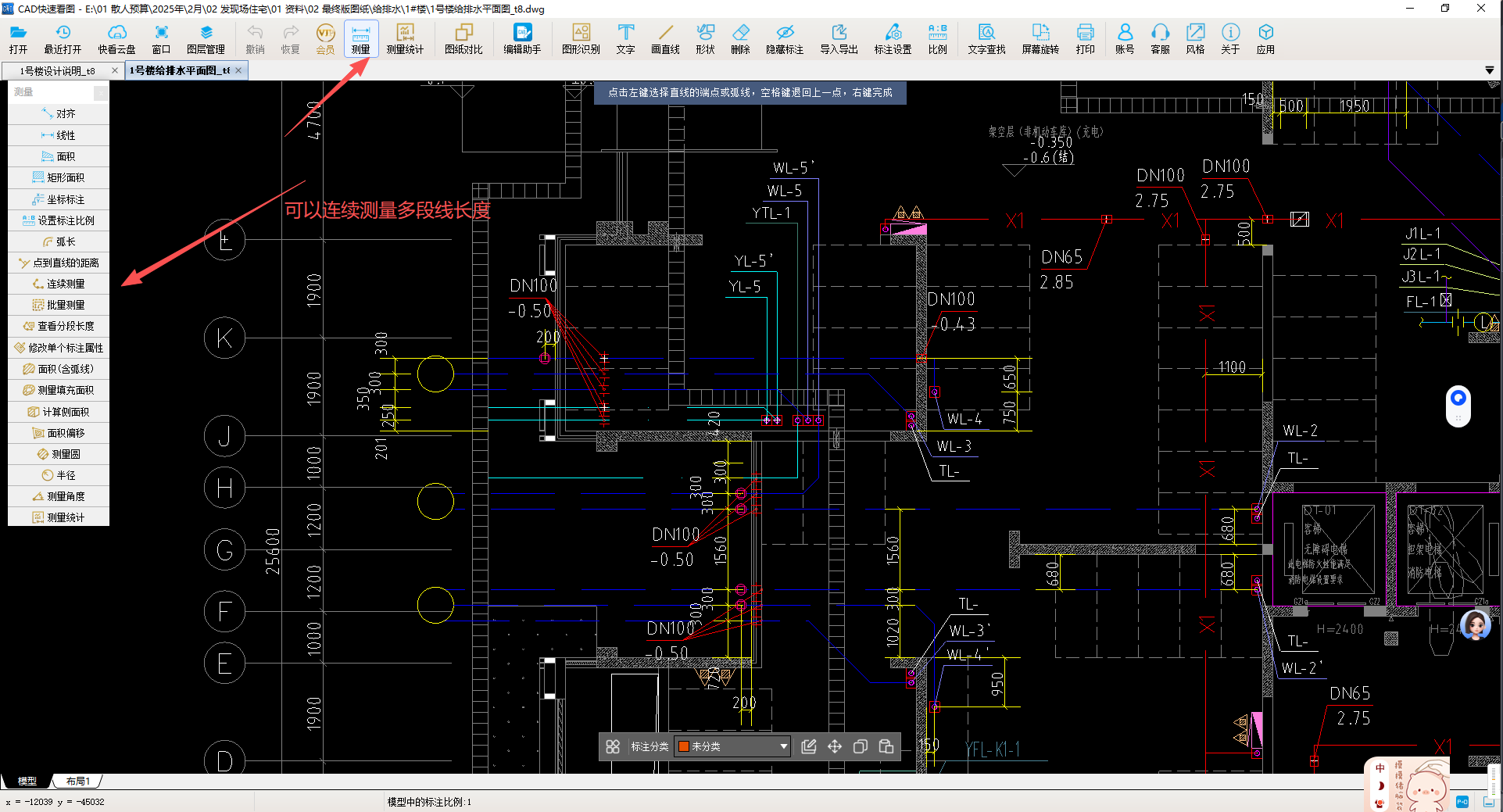Screen dimensions: 1503x812
Task: Open the 图纸对比 drawing compare tool
Action: point(463,38)
